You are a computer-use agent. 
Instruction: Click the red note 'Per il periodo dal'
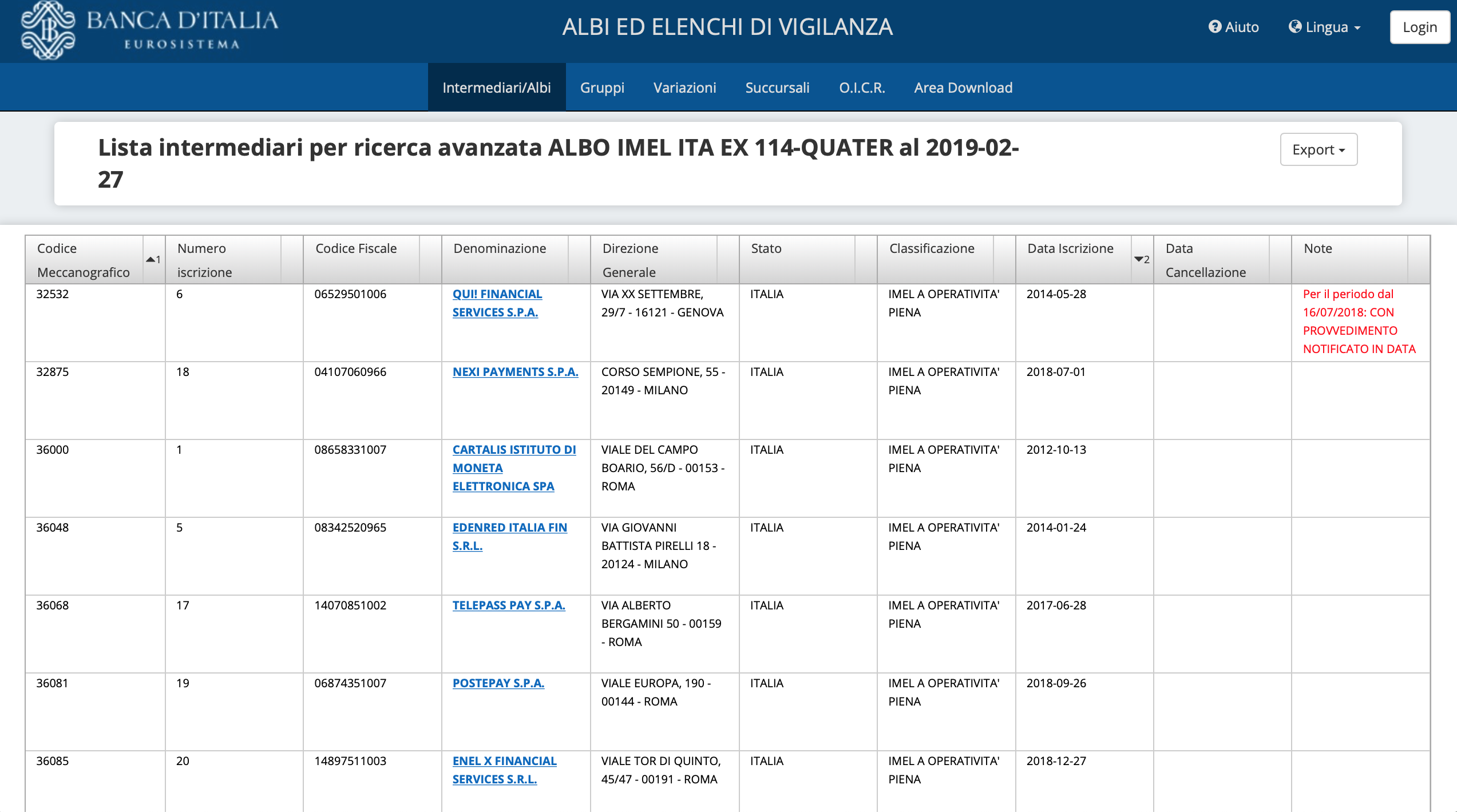click(x=1348, y=294)
